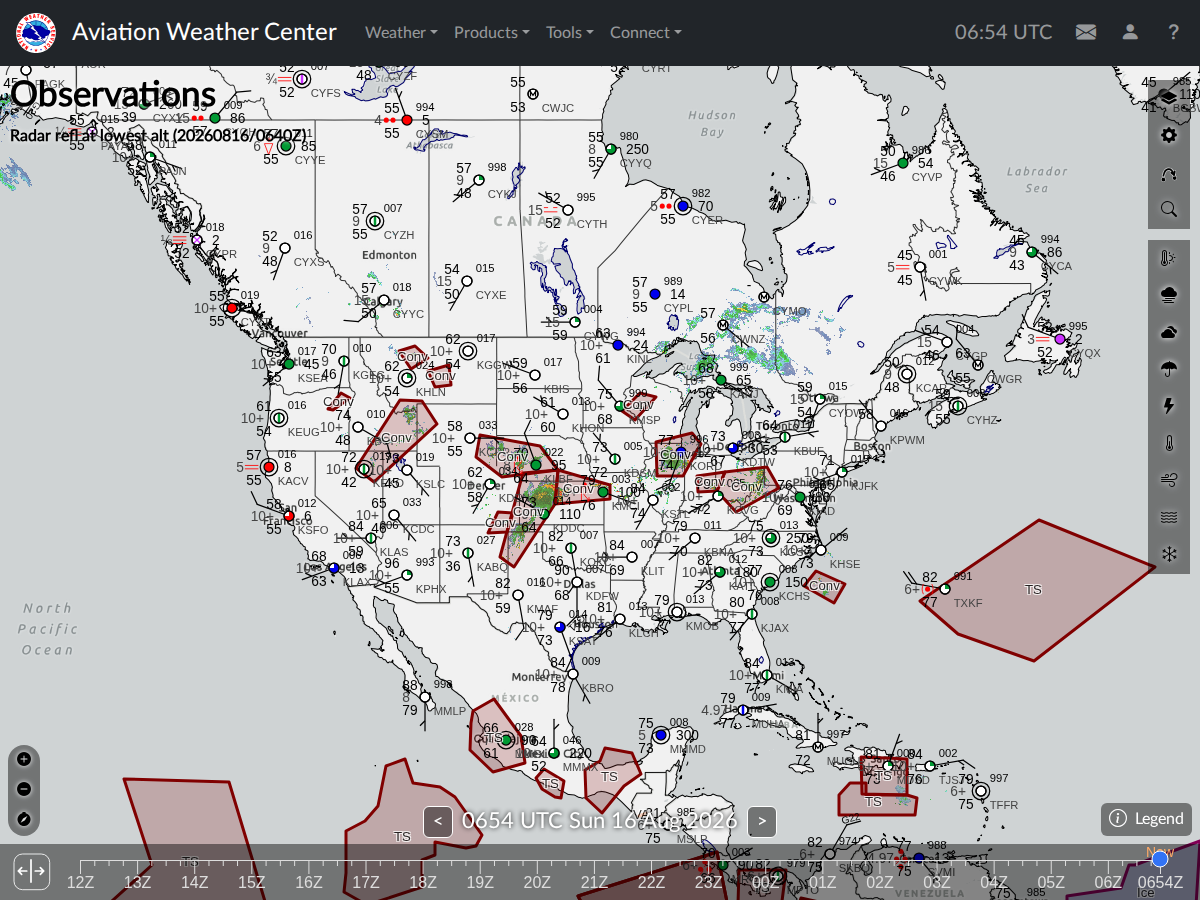Select the KLAS station plot
1200x900 pixels.
point(370,538)
